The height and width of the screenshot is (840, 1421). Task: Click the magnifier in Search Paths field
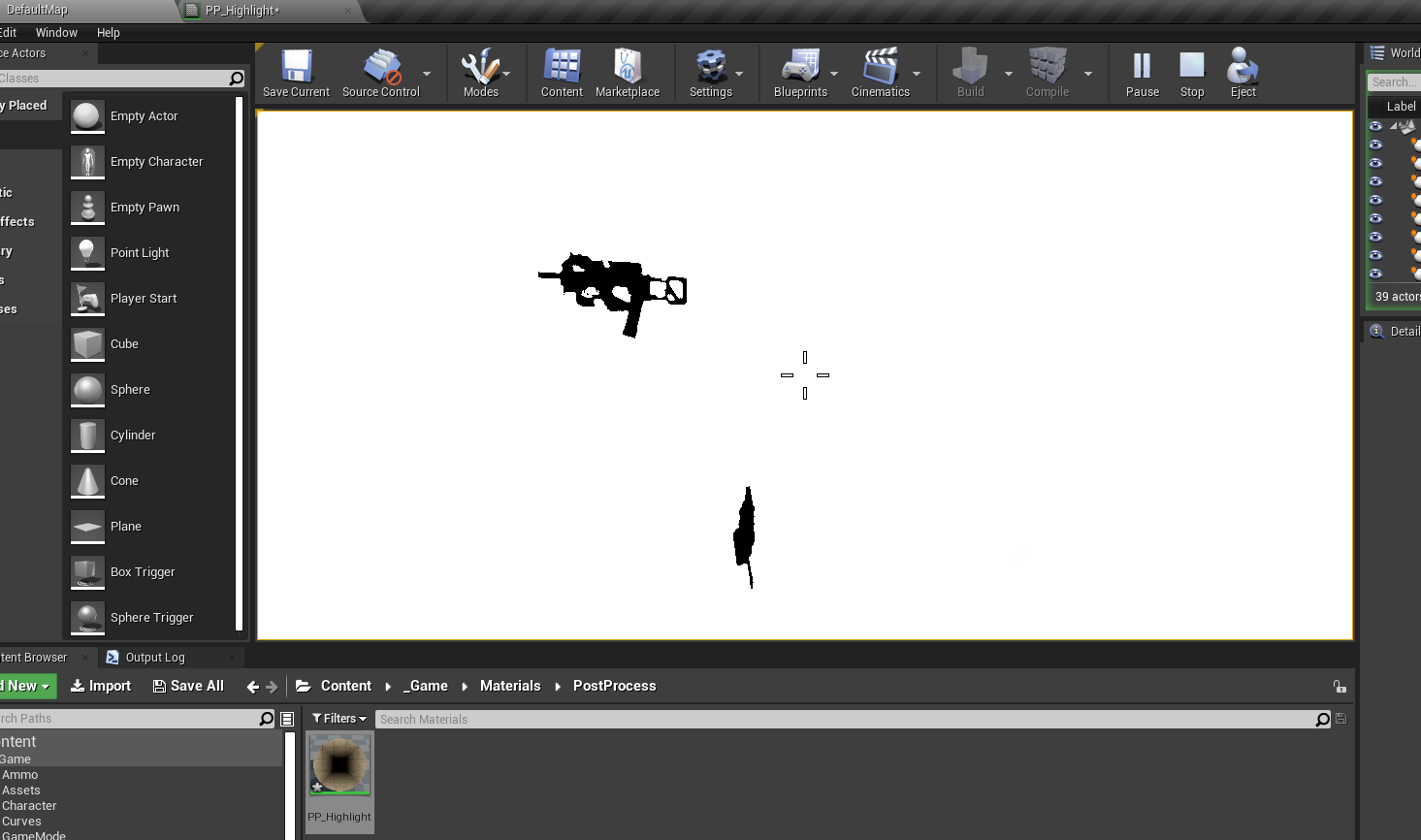click(266, 719)
